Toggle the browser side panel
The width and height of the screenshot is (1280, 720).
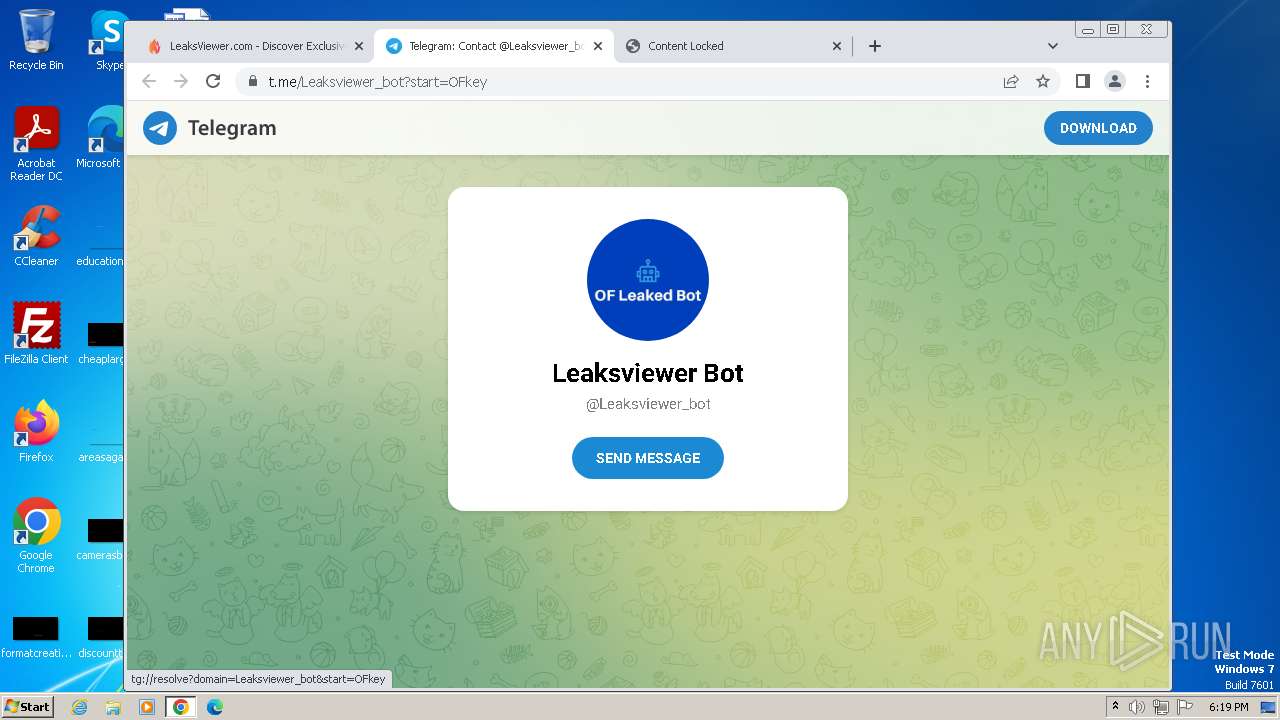click(x=1082, y=81)
